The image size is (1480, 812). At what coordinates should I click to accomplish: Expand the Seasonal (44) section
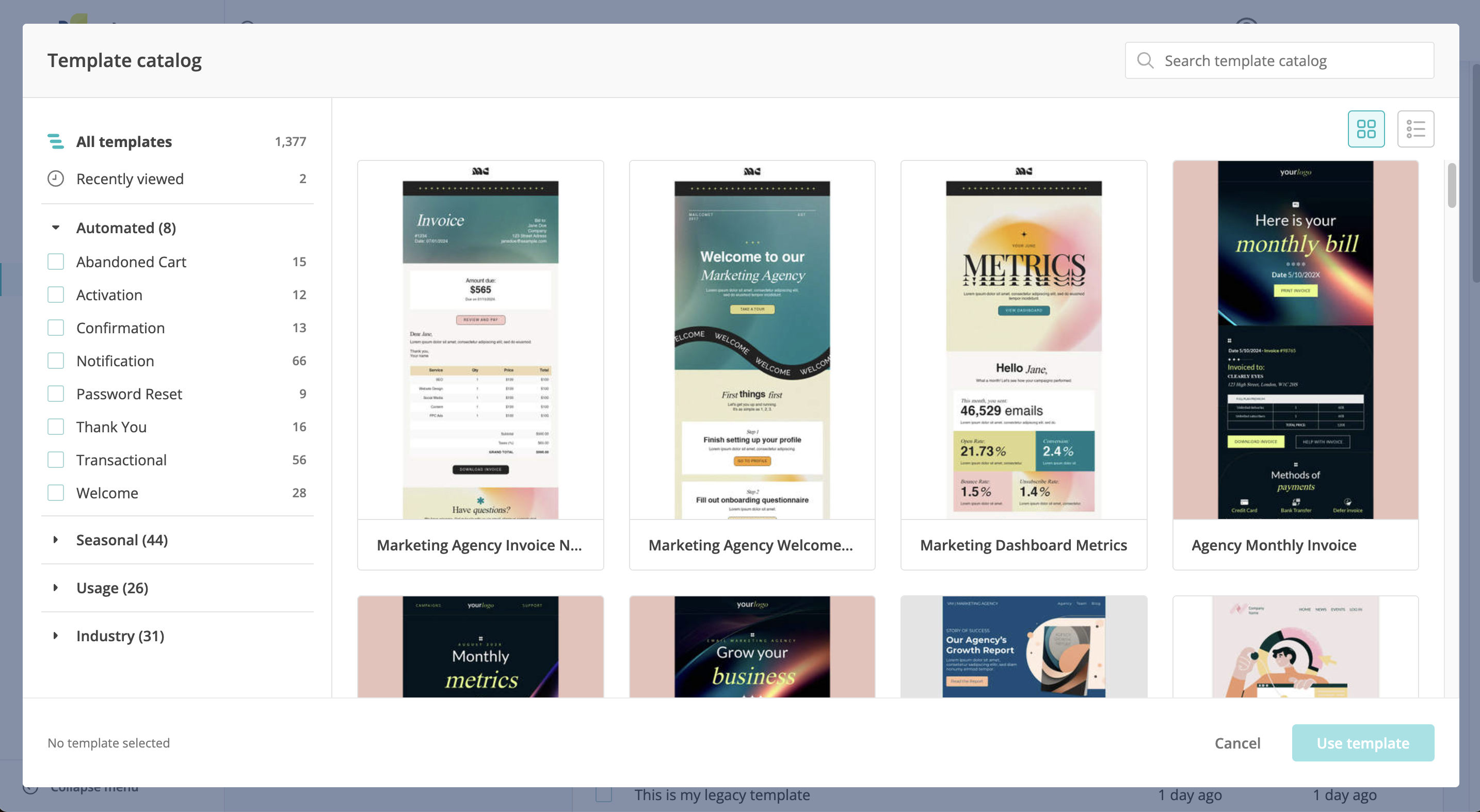[x=56, y=540]
